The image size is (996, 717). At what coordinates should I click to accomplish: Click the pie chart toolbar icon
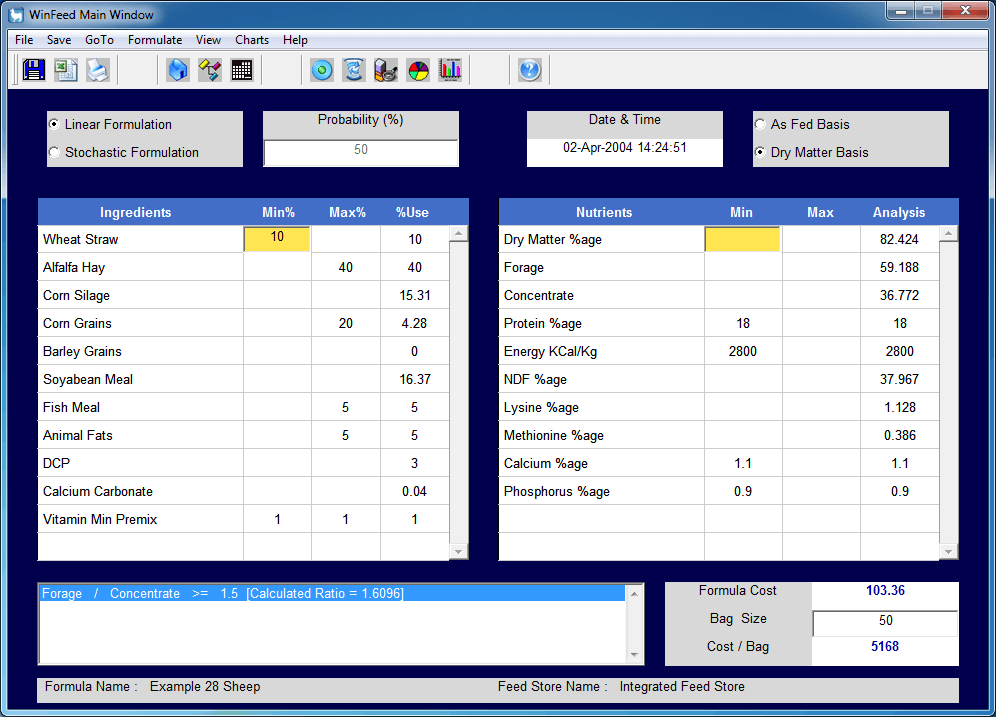point(417,70)
